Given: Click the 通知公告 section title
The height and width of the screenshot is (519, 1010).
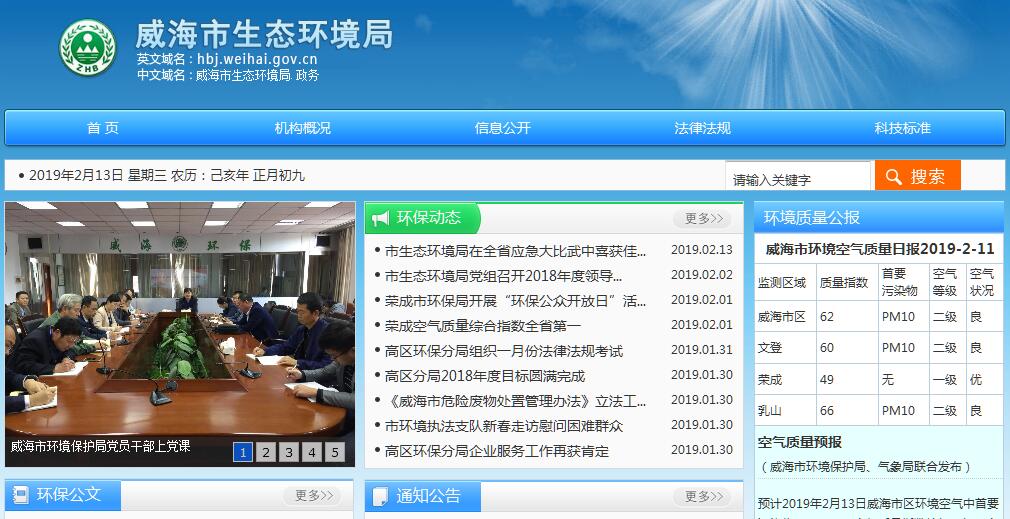Looking at the screenshot, I should pos(428,496).
